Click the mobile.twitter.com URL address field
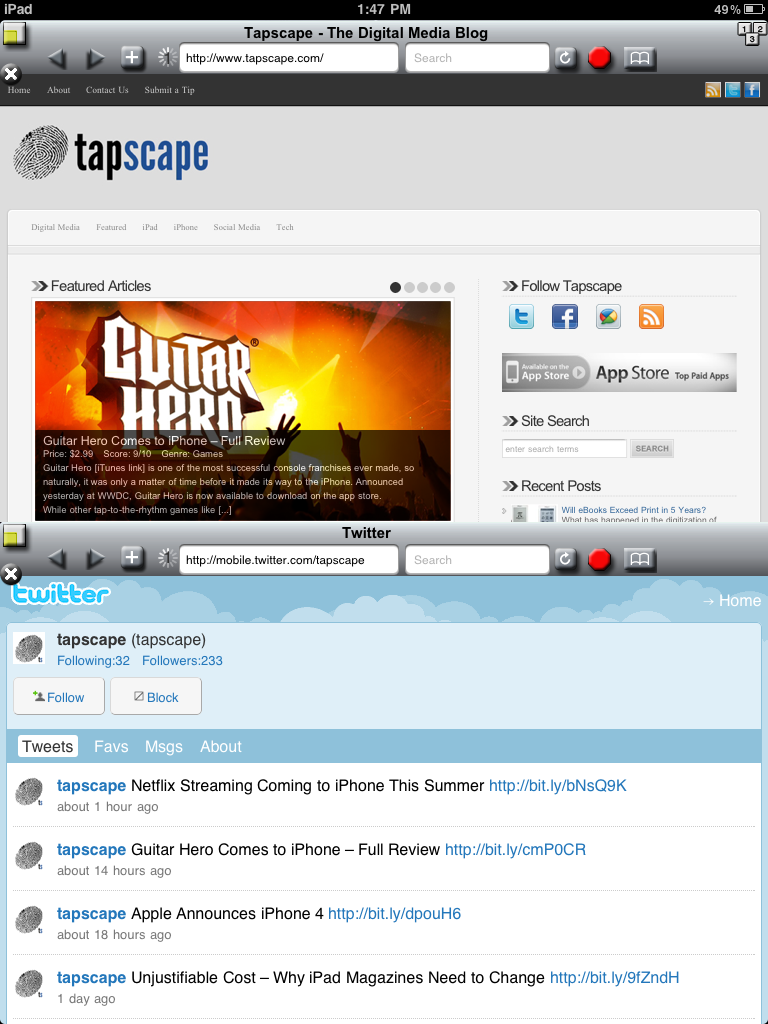 click(288, 560)
